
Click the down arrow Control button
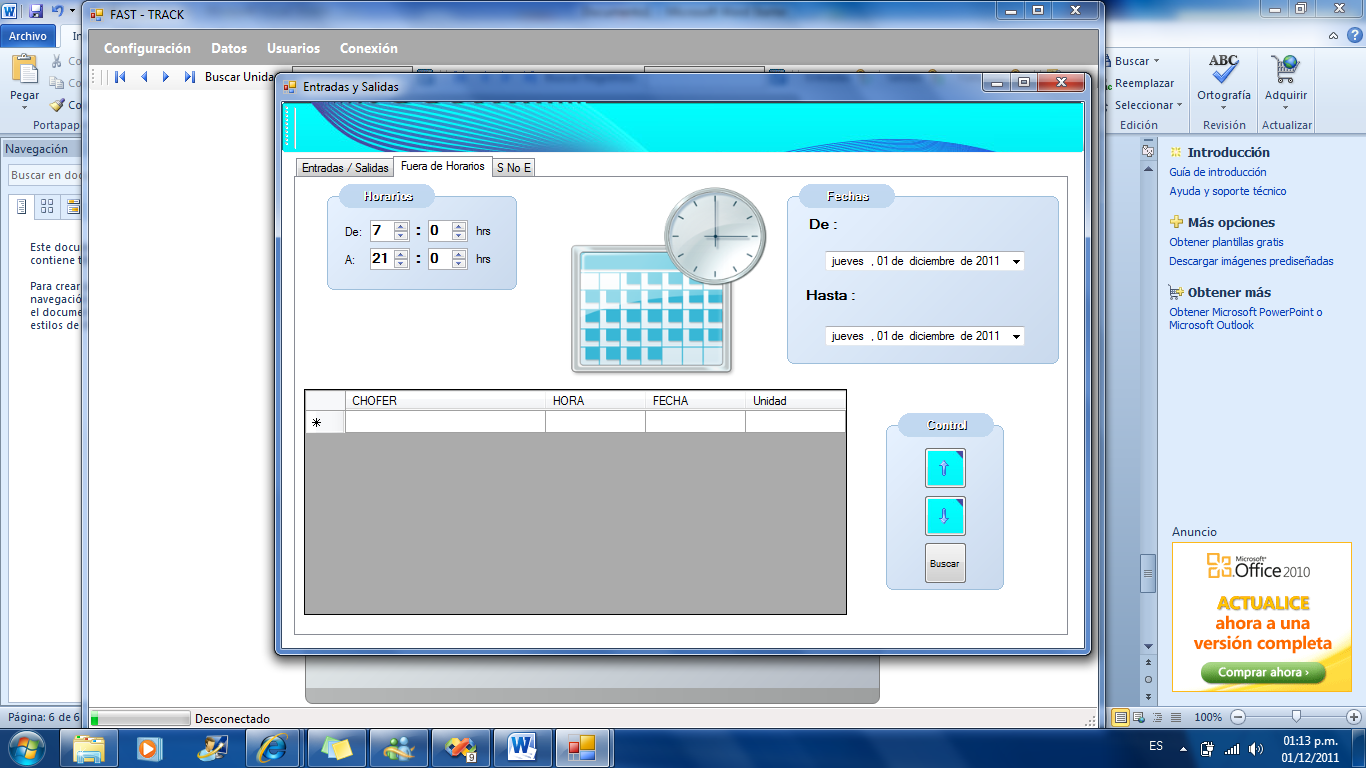(945, 516)
